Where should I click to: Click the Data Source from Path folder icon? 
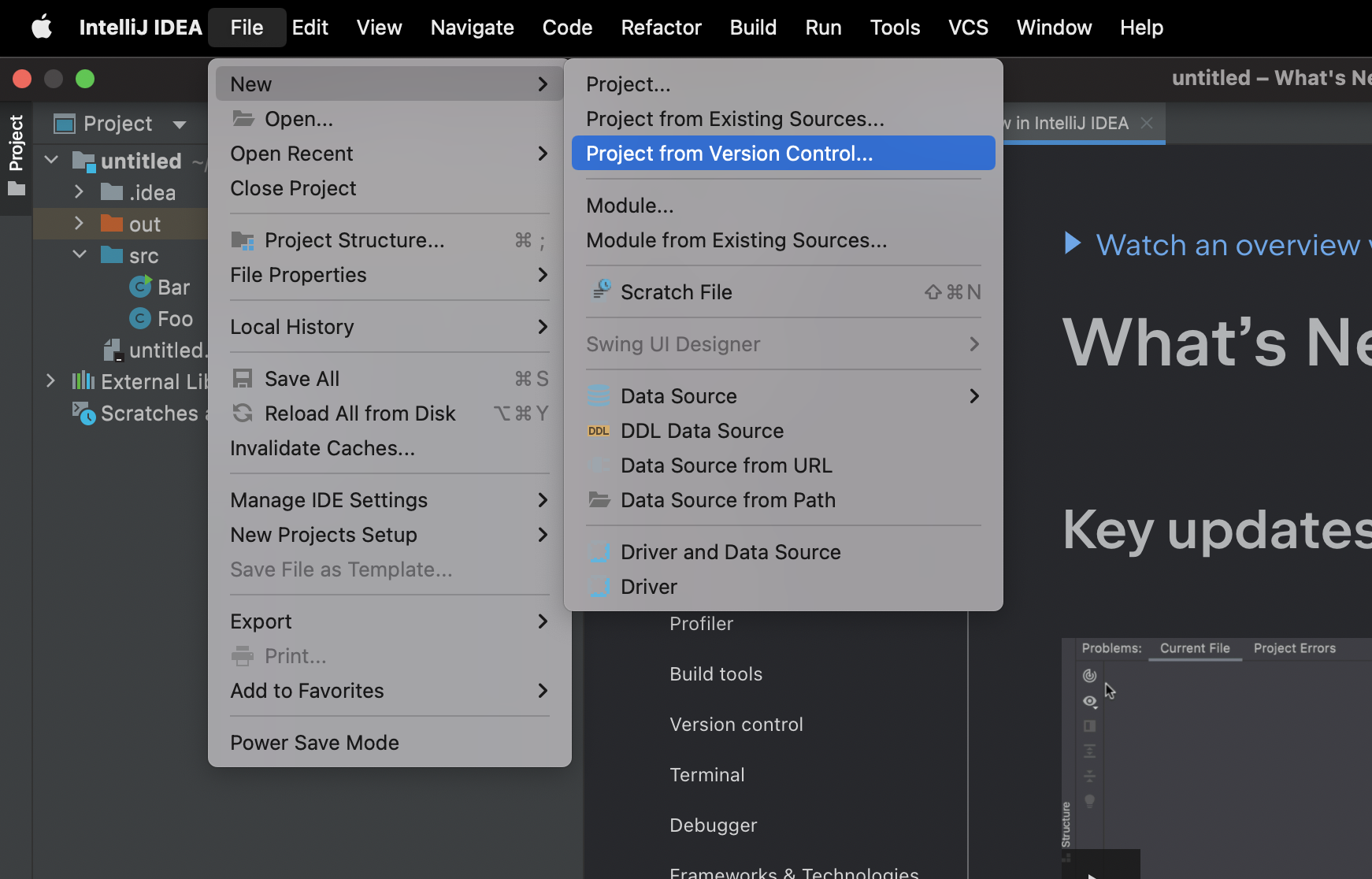(x=599, y=500)
